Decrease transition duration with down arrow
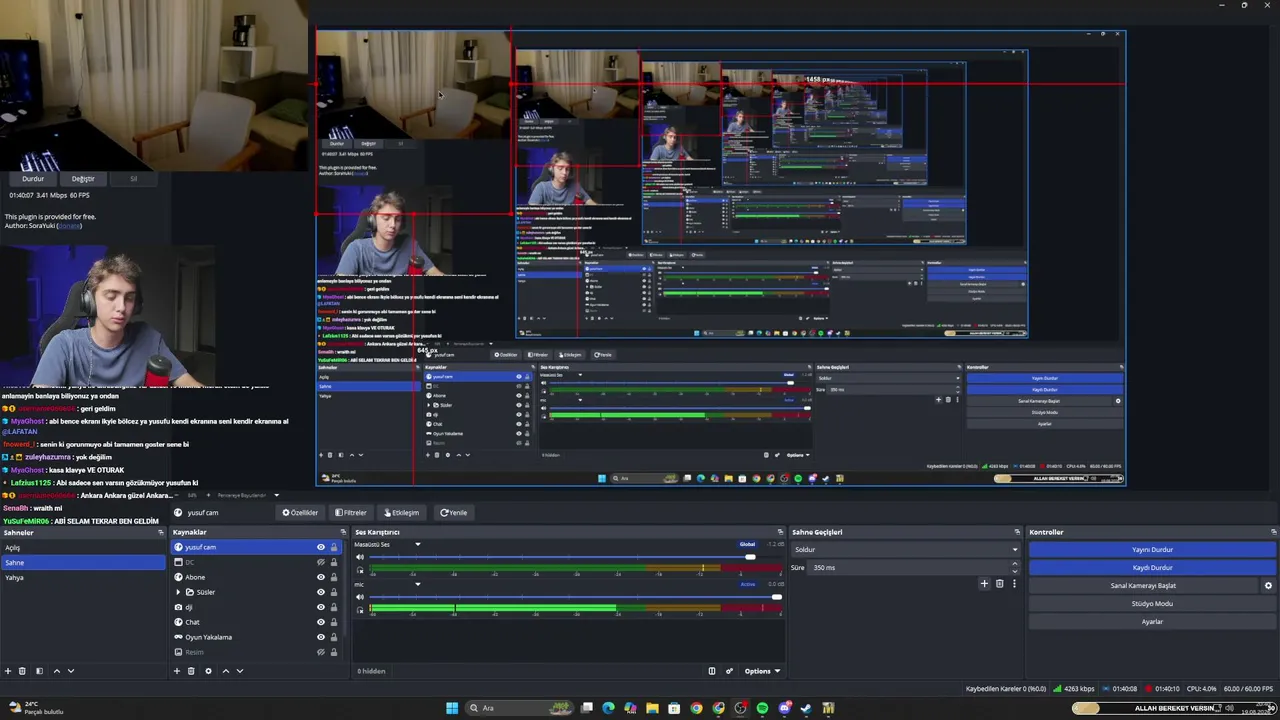The image size is (1280, 720). [1014, 571]
